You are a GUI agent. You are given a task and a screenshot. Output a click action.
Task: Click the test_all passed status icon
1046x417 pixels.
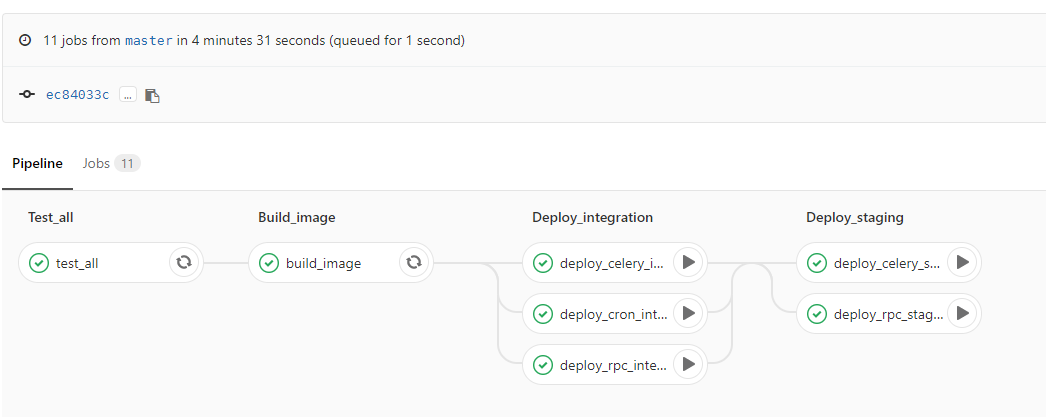coord(39,264)
